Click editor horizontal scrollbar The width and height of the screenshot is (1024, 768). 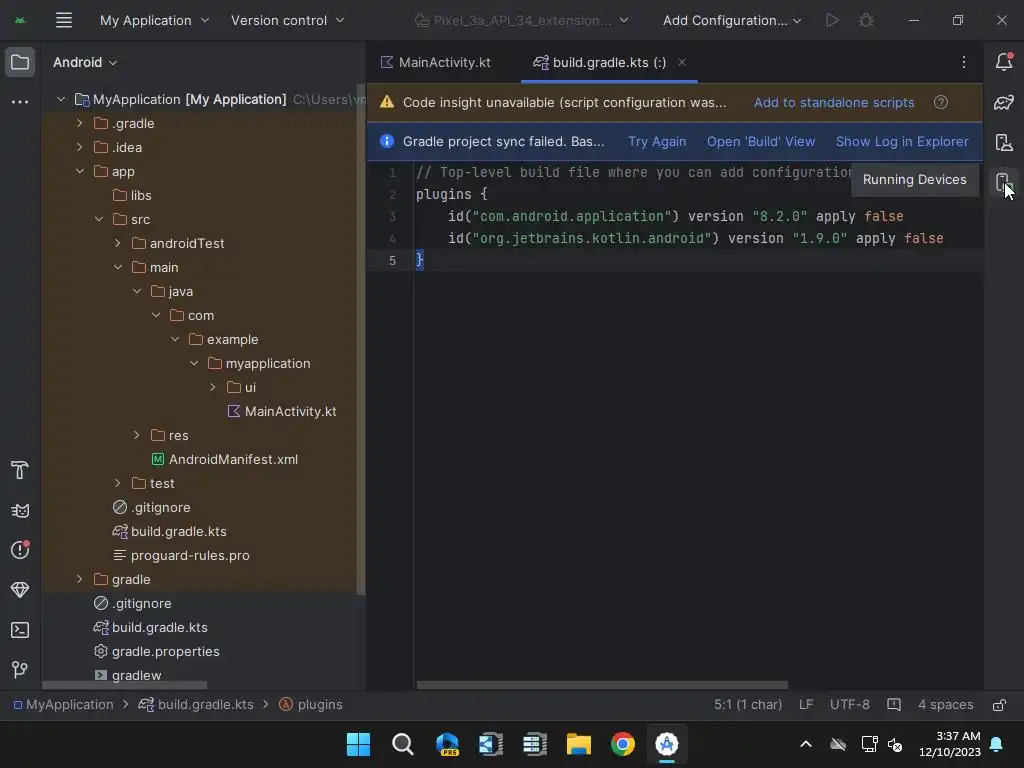602,685
